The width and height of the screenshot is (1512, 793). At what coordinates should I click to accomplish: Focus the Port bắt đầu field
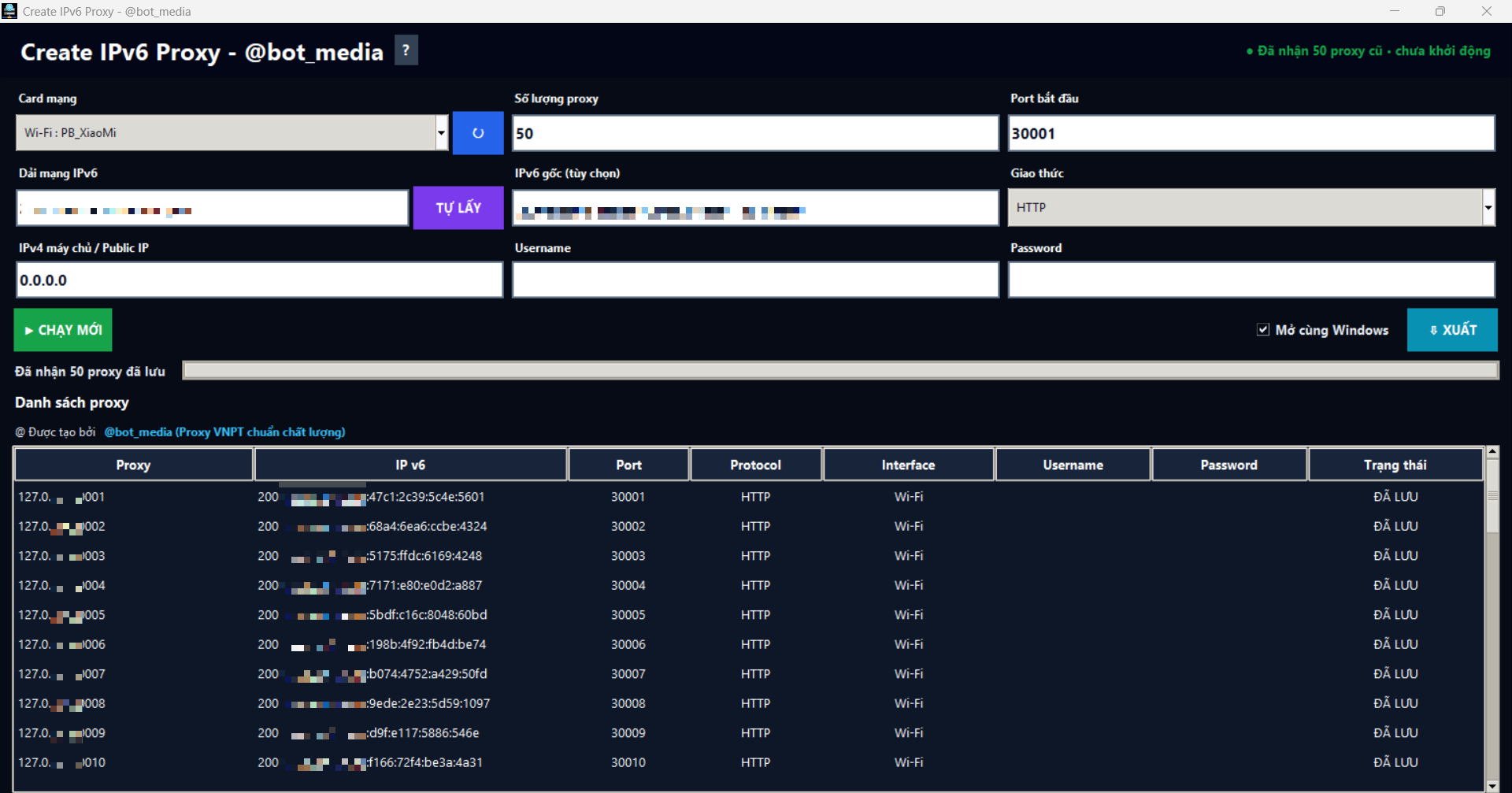1251,133
